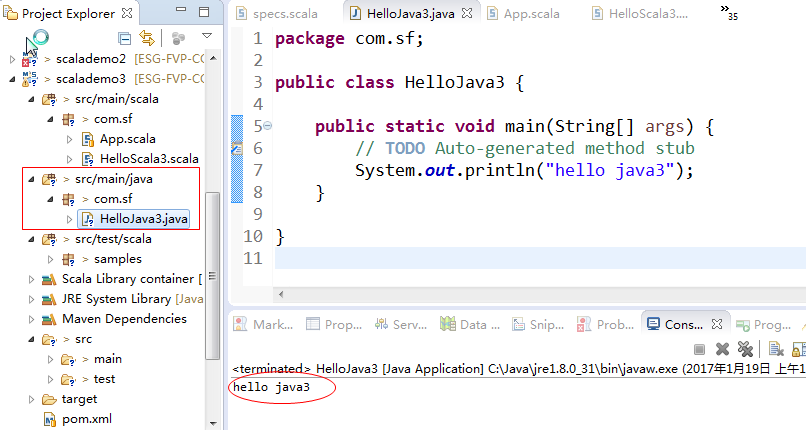Collapse com.sf package under src/main/scala
Viewport: 806px width, 430px height.
[50, 119]
